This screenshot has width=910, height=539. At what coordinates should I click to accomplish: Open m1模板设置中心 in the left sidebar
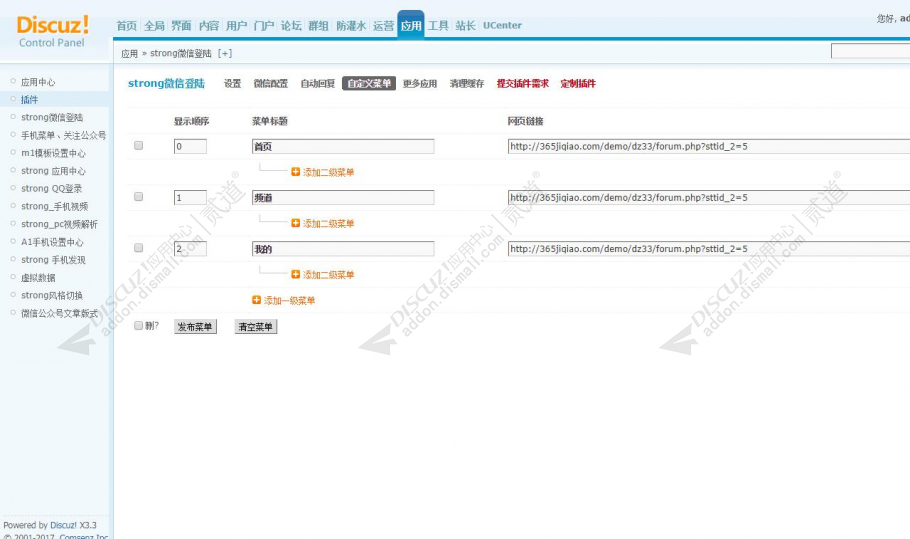coord(53,153)
